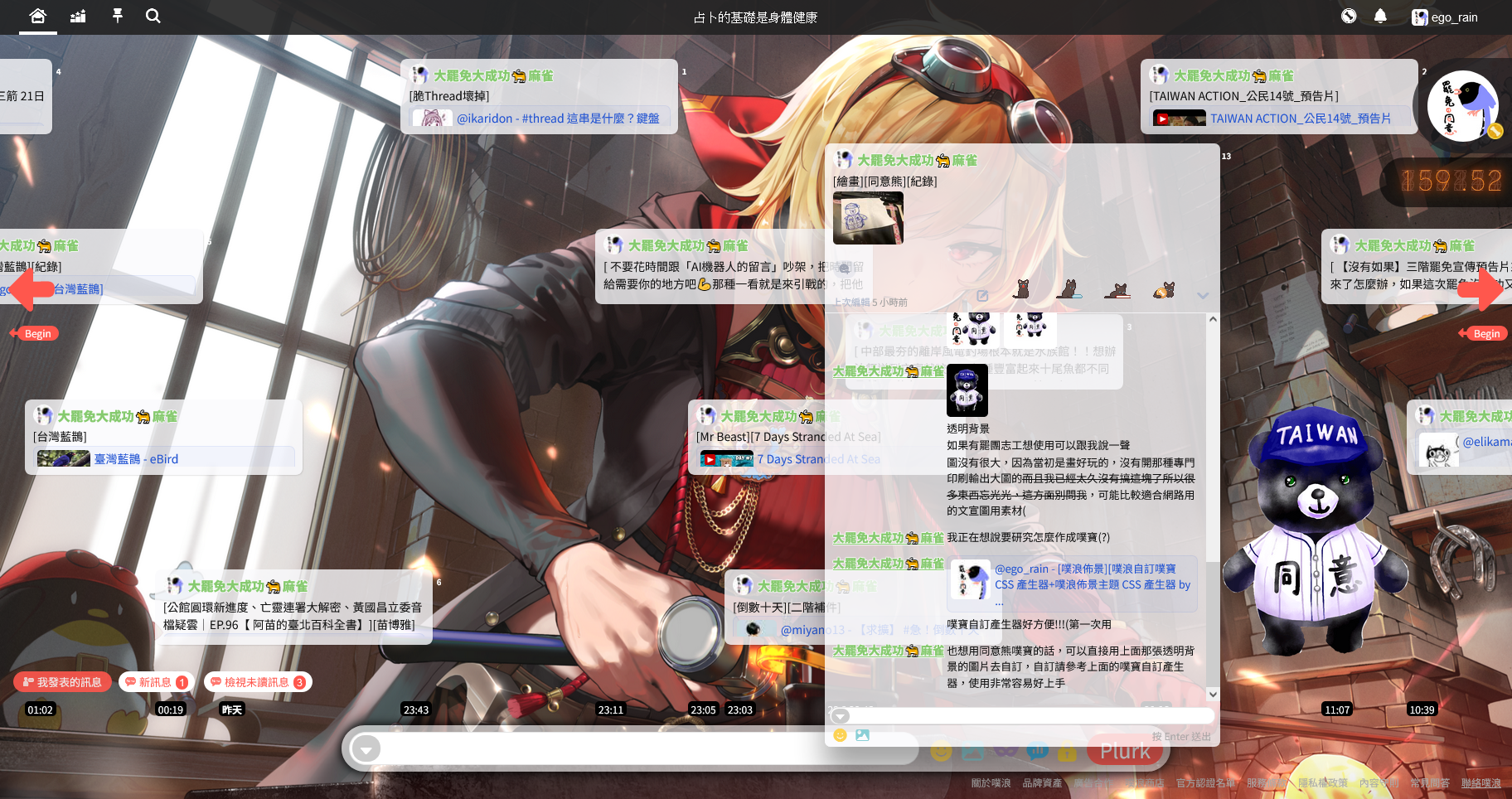Open qualifier dropdown in reply box
1512x799 pixels.
(x=841, y=716)
